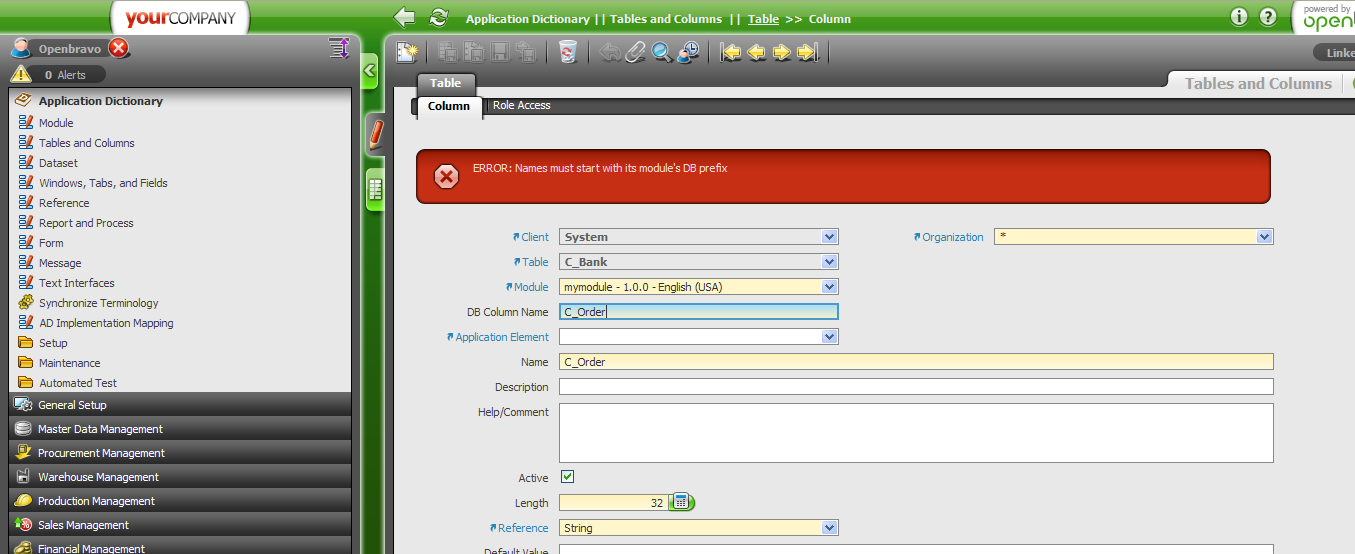Click the save and next toolbar icon

pyautogui.click(x=526, y=52)
